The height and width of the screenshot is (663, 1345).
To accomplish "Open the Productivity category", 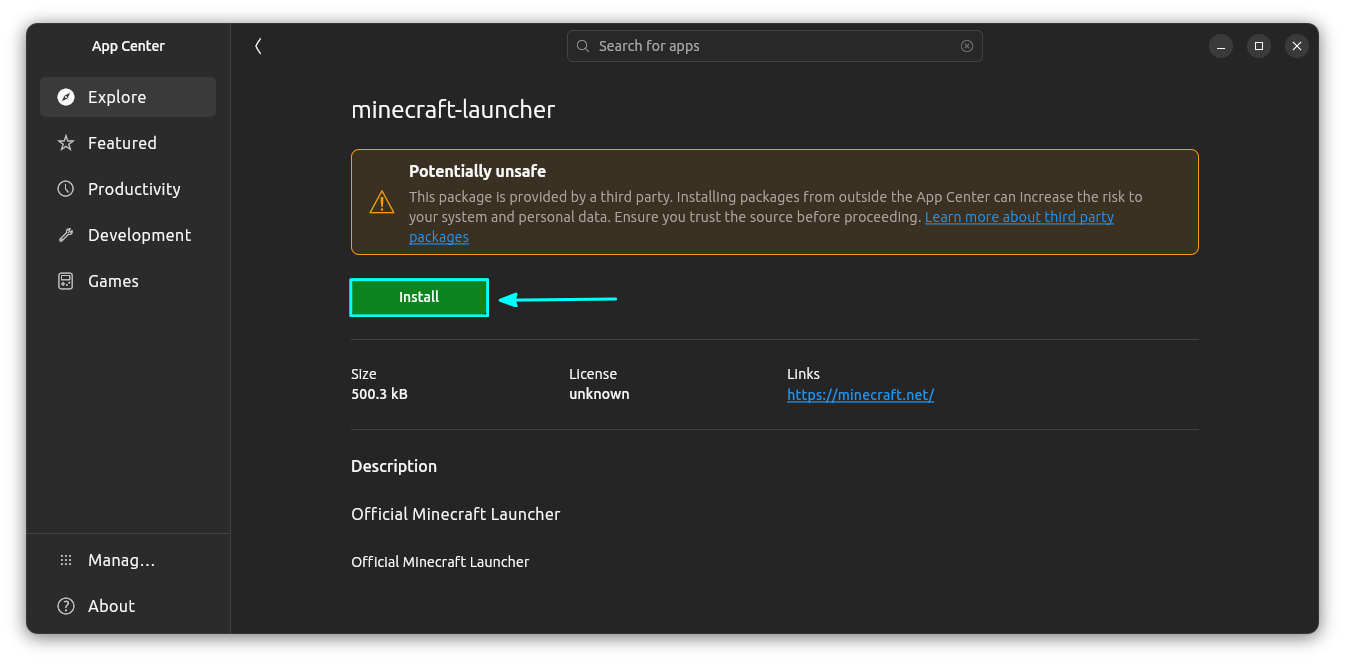I will tap(128, 189).
